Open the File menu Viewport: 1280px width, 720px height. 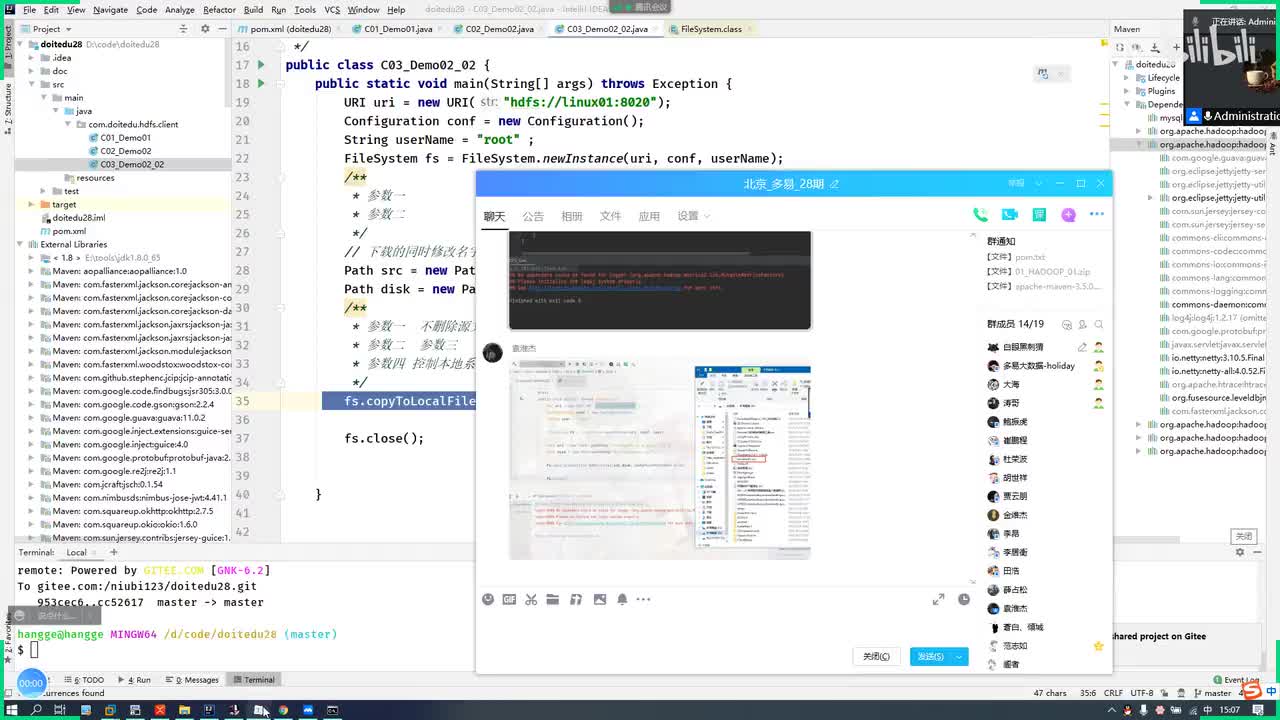(29, 10)
